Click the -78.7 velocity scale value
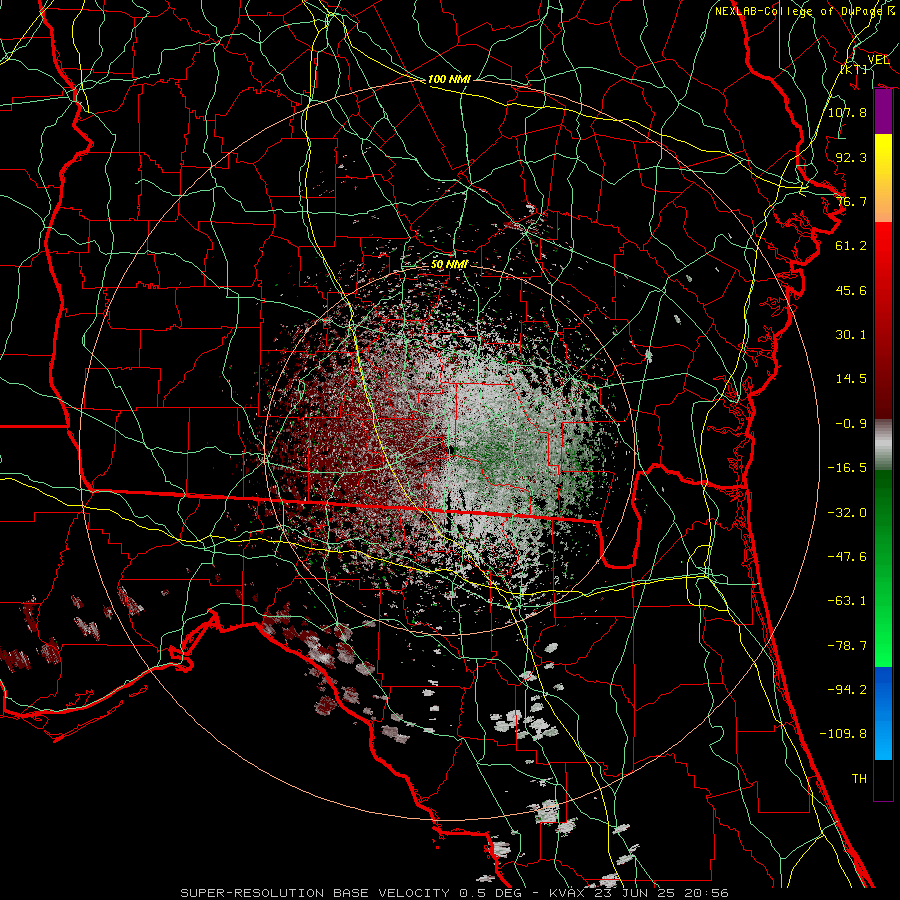The height and width of the screenshot is (900, 900). click(847, 646)
